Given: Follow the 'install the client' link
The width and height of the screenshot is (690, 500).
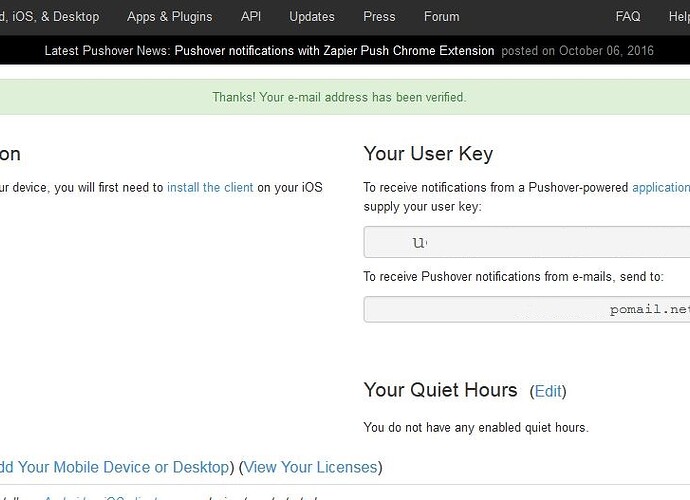Looking at the screenshot, I should click(x=210, y=188).
